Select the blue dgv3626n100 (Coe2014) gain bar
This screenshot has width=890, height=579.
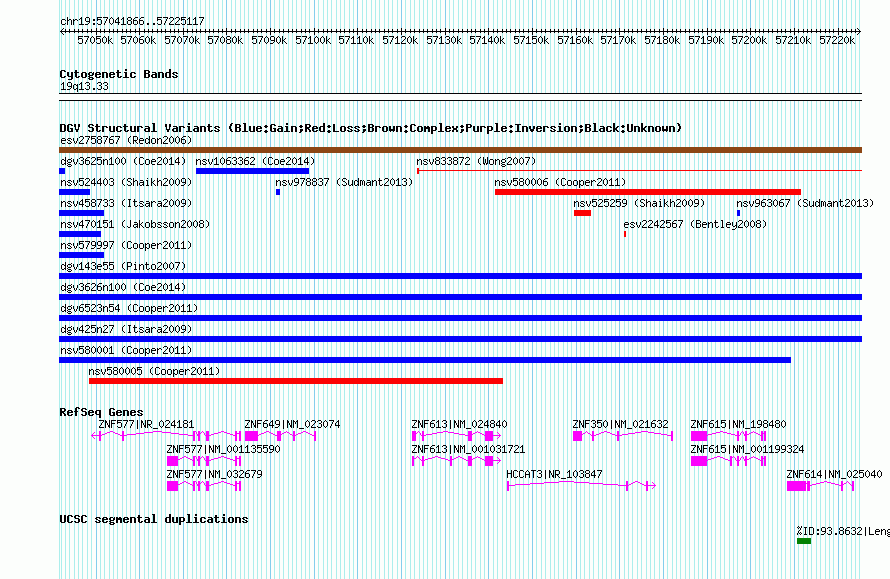[x=460, y=297]
